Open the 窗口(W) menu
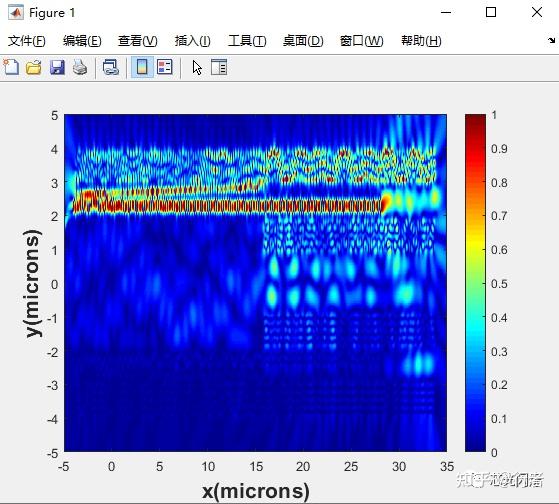 pos(361,41)
